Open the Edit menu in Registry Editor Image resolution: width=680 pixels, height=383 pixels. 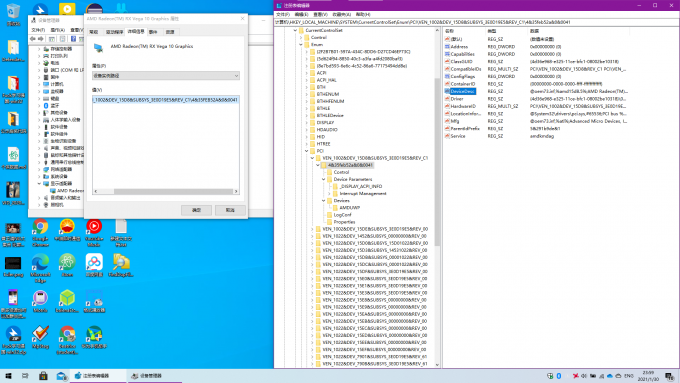pos(301,14)
